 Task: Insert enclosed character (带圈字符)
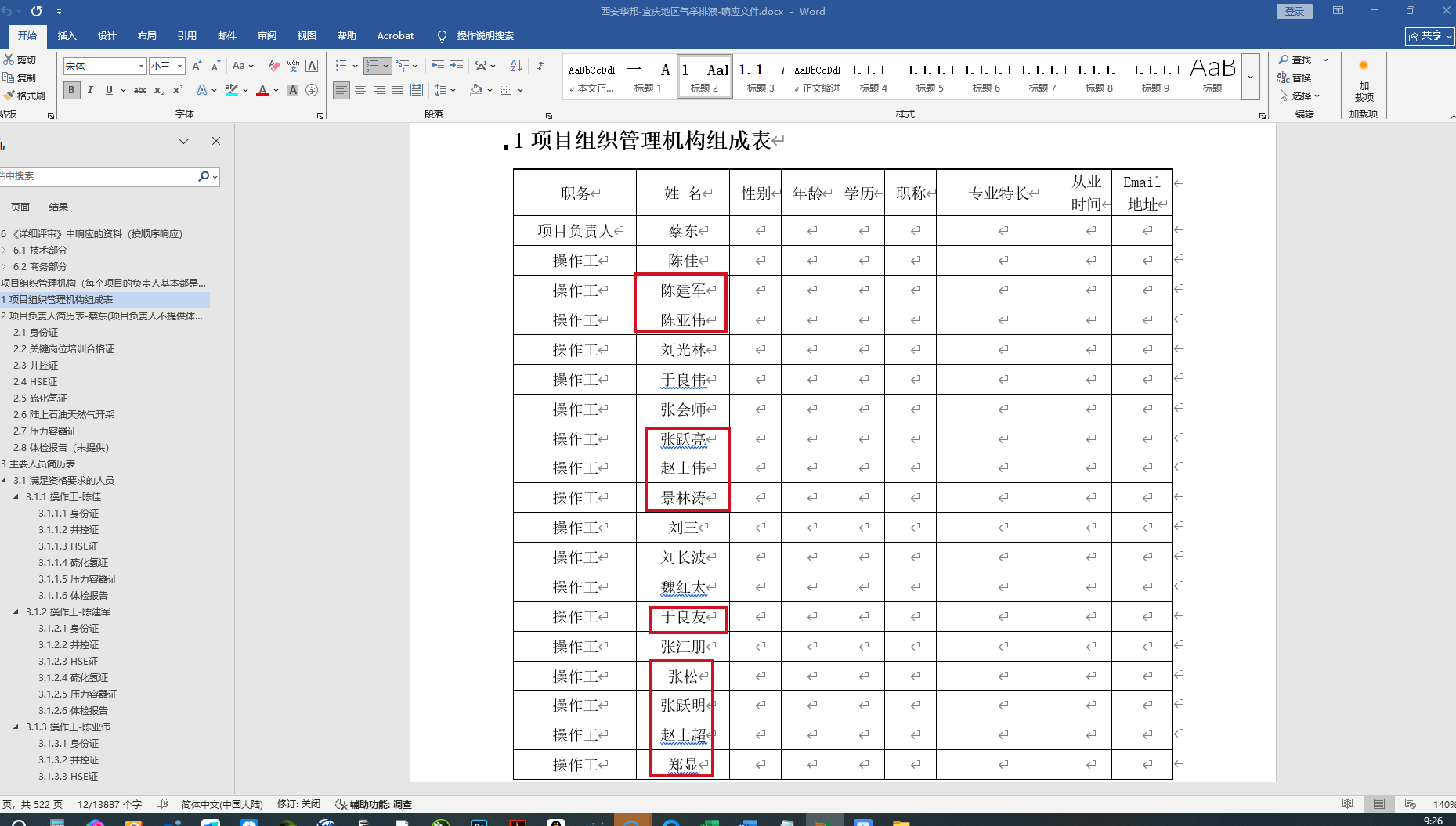pyautogui.click(x=312, y=91)
